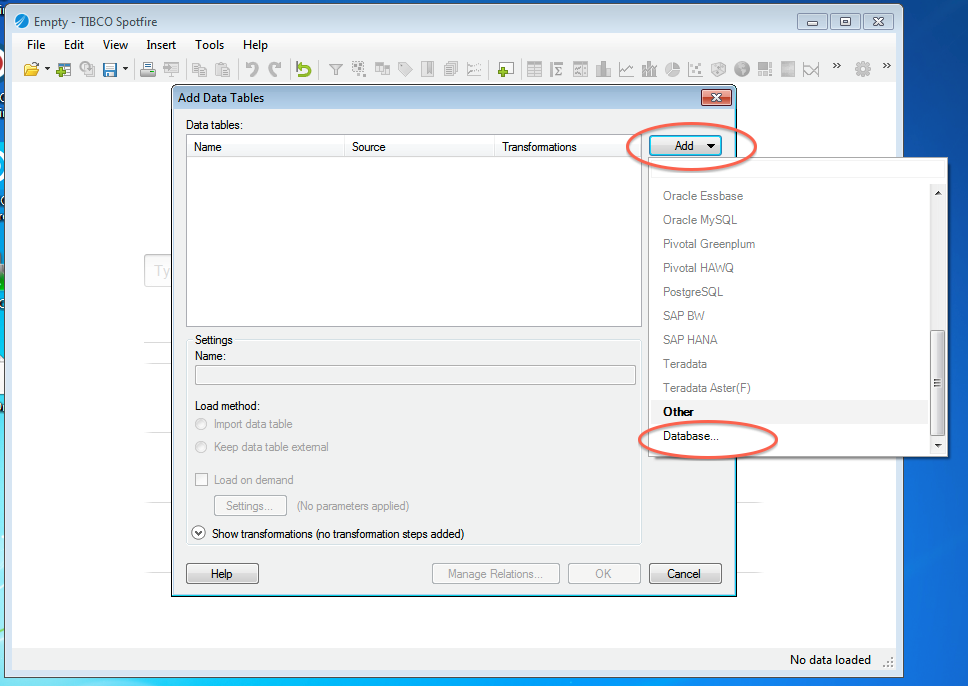The width and height of the screenshot is (968, 686).
Task: Click the Save disk icon in toolbar
Action: 110,69
